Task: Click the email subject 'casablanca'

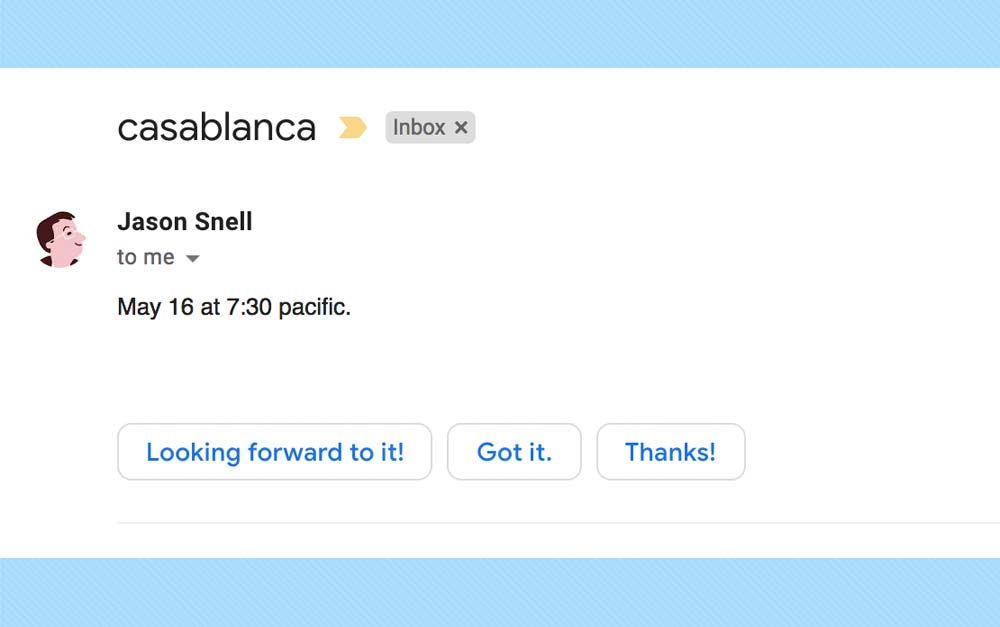Action: [x=216, y=127]
